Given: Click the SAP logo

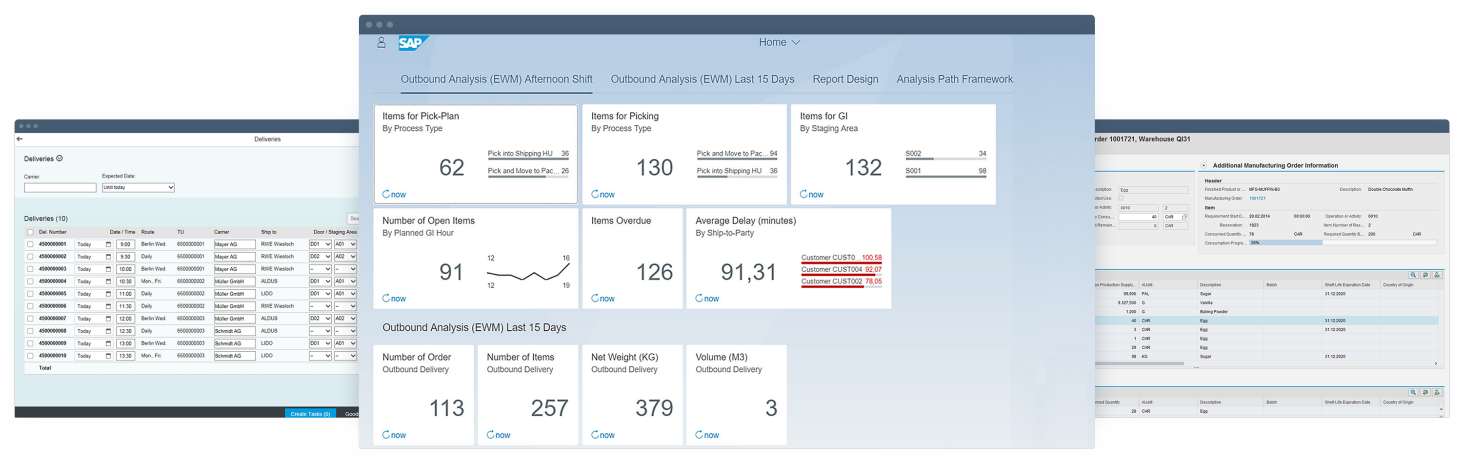Looking at the screenshot, I should [414, 43].
